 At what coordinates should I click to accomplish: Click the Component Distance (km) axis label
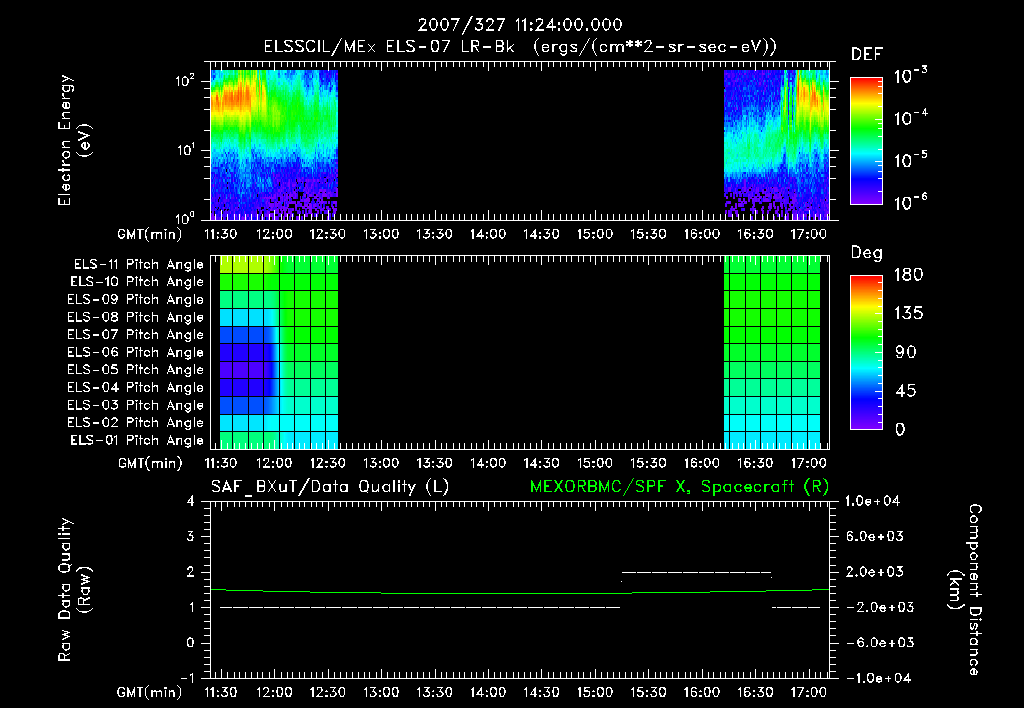(x=965, y=590)
